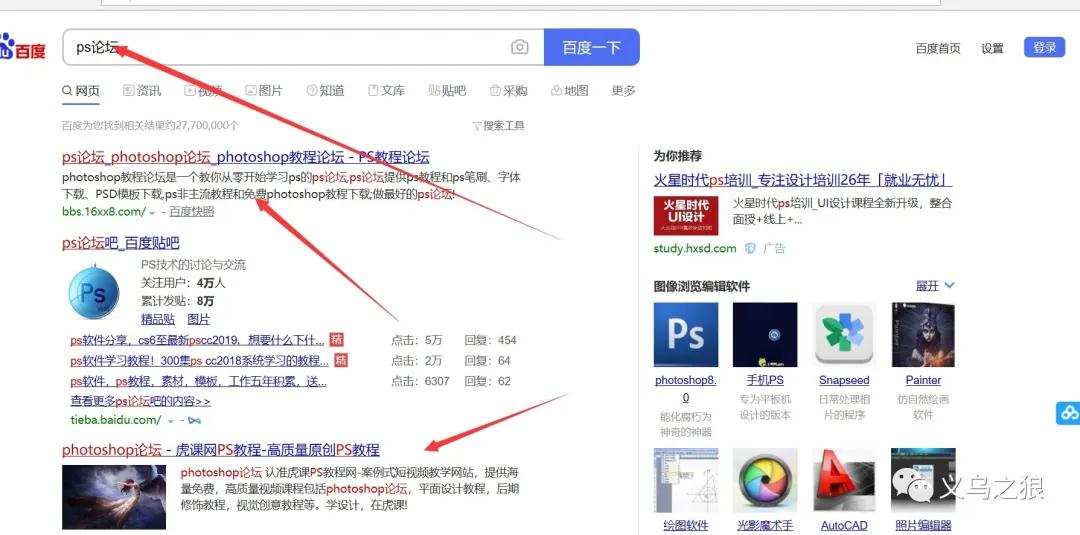Expand dropdown arrow next to bbs.16xx8.com
1080x535 pixels.
pos(152,213)
